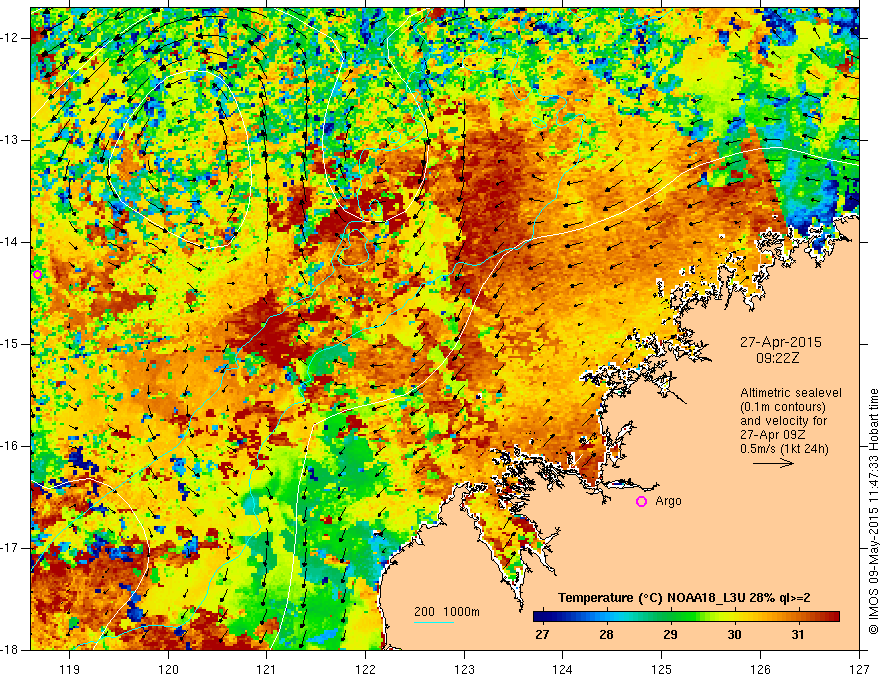Click the latitude -14 axis label
The height and width of the screenshot is (680, 880).
coord(10,242)
